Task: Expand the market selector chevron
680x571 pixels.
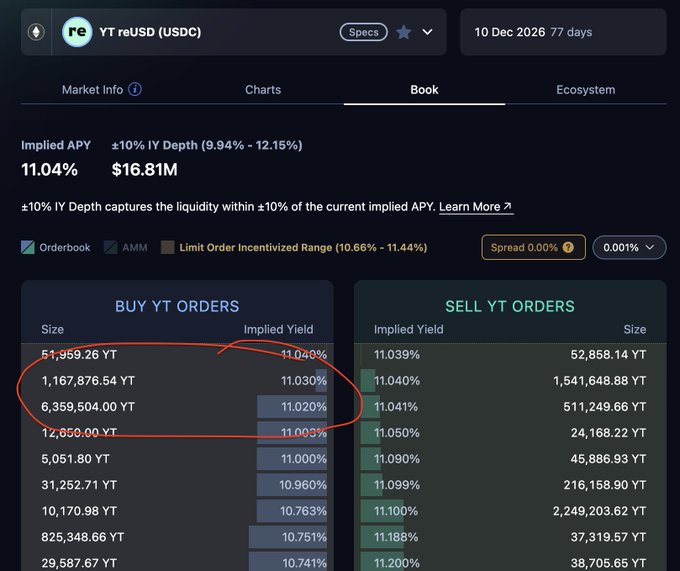Action: coord(427,32)
